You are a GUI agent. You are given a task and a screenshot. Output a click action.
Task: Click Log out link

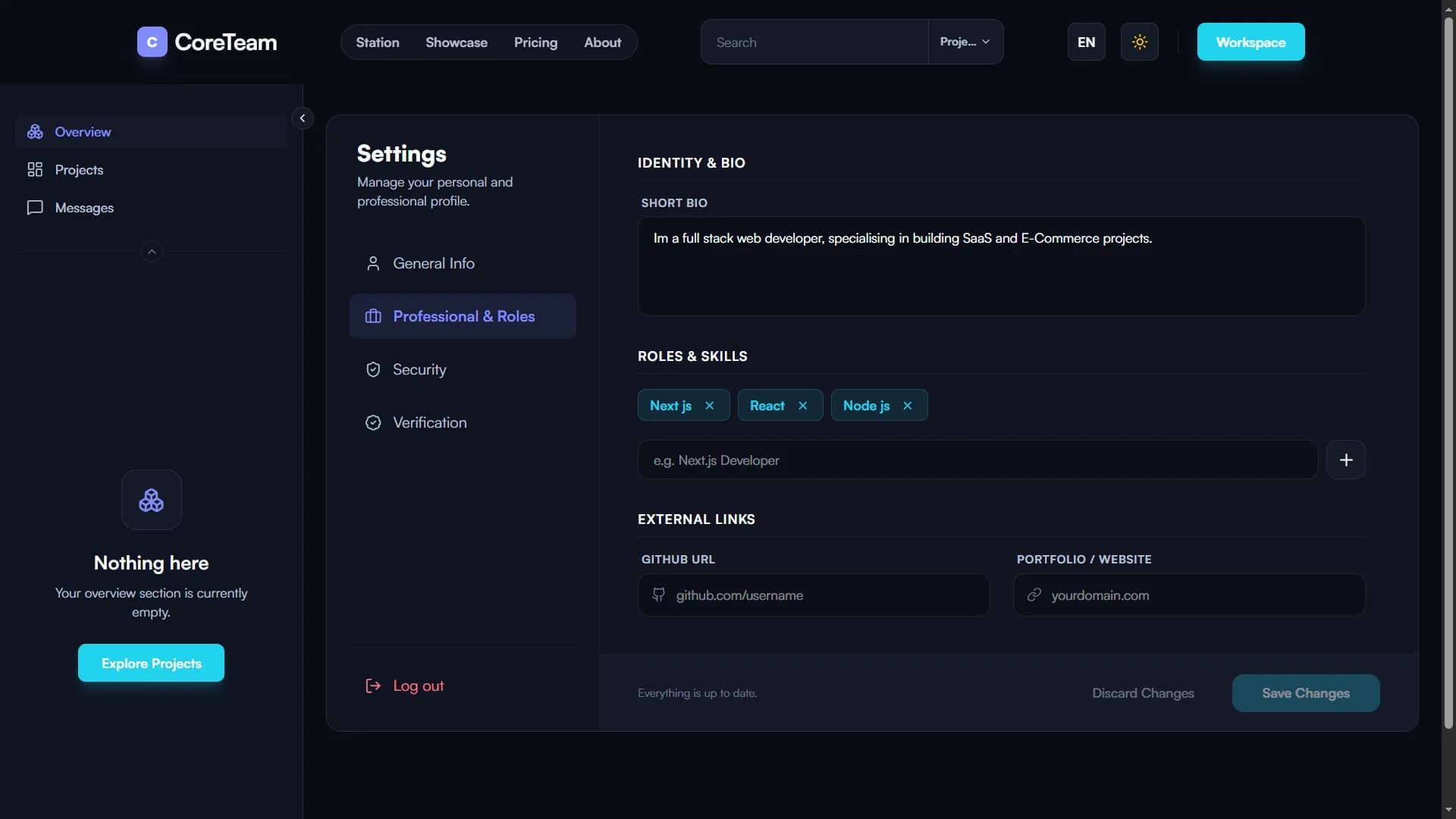(419, 686)
